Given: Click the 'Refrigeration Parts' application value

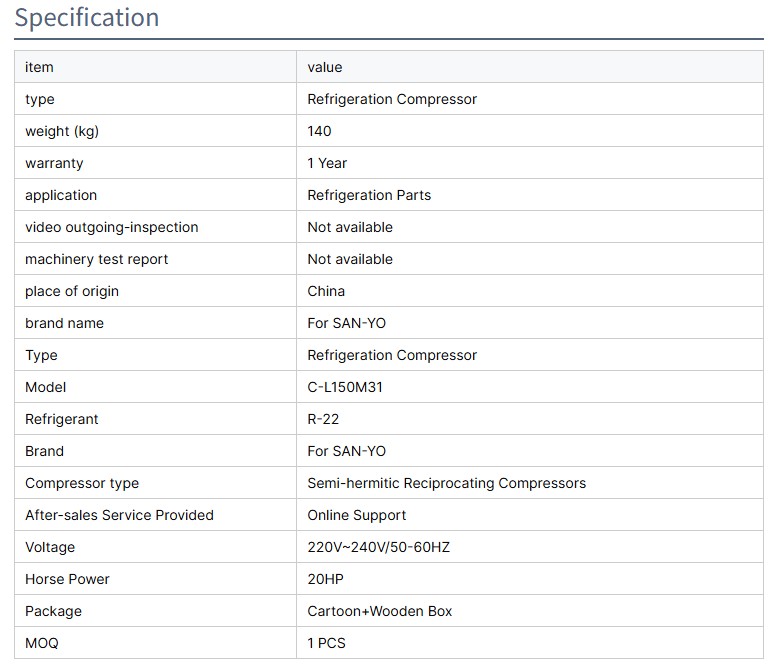Looking at the screenshot, I should pos(369,195).
